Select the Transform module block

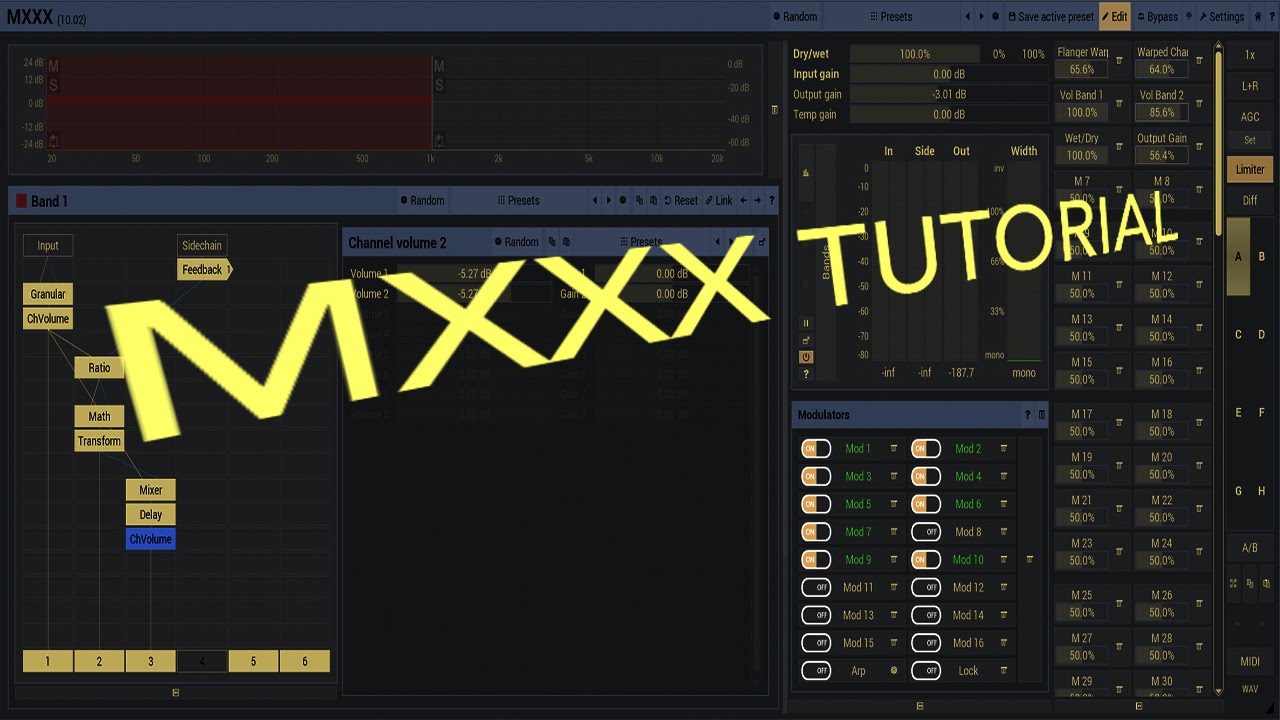point(99,441)
